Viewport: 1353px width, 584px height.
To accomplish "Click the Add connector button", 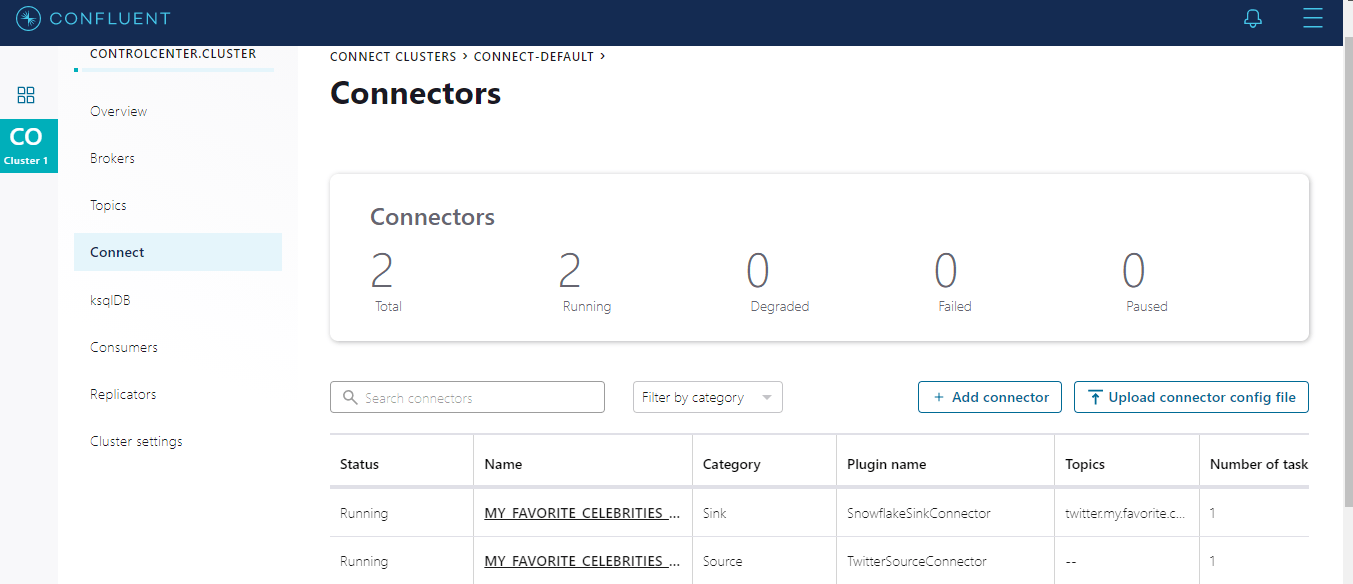I will click(x=989, y=397).
